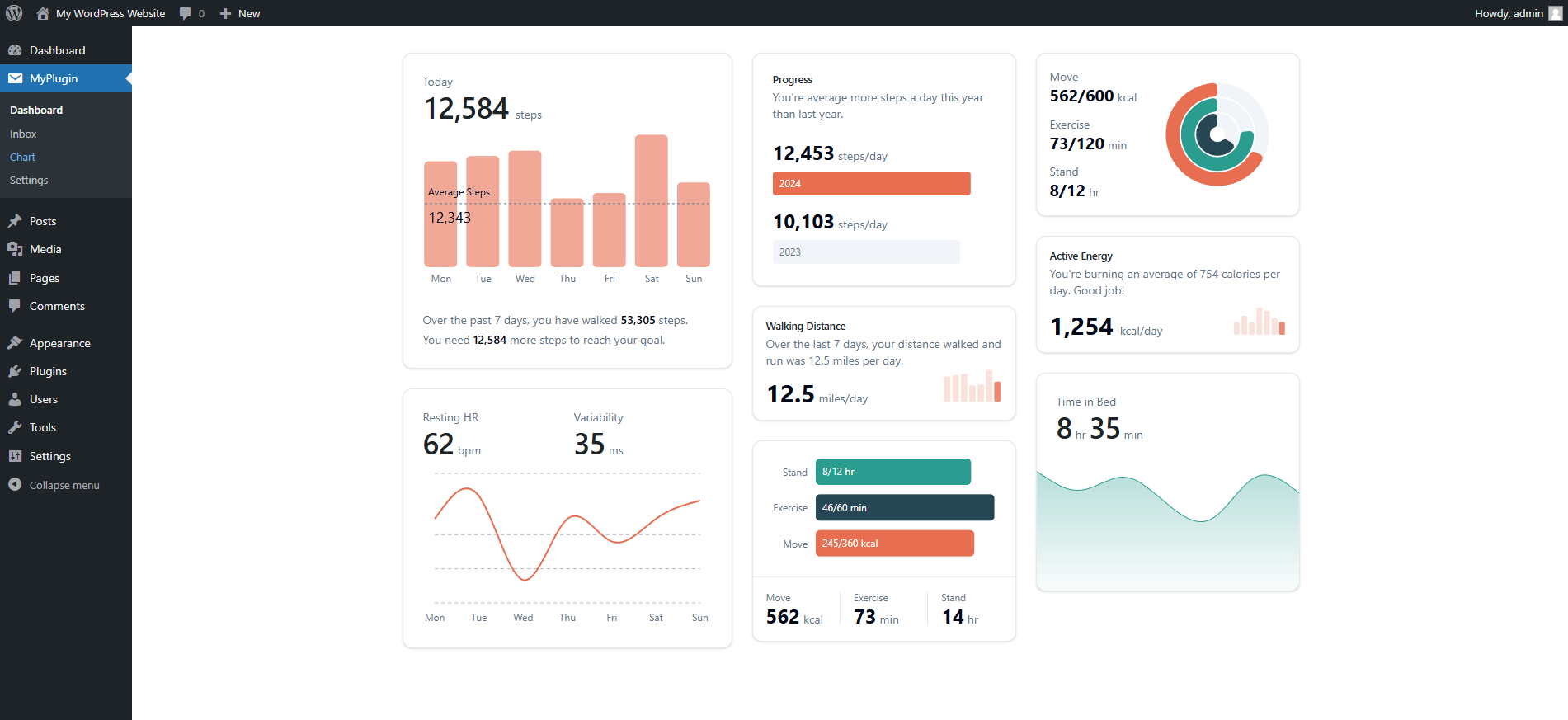This screenshot has height=720, width=1568.
Task: Click New in the admin bar
Action: pyautogui.click(x=249, y=13)
